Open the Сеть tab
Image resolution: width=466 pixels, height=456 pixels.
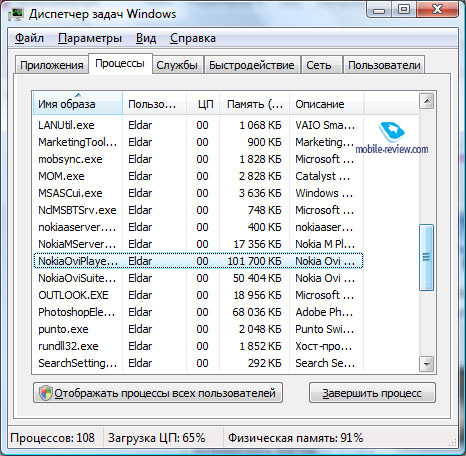(319, 65)
